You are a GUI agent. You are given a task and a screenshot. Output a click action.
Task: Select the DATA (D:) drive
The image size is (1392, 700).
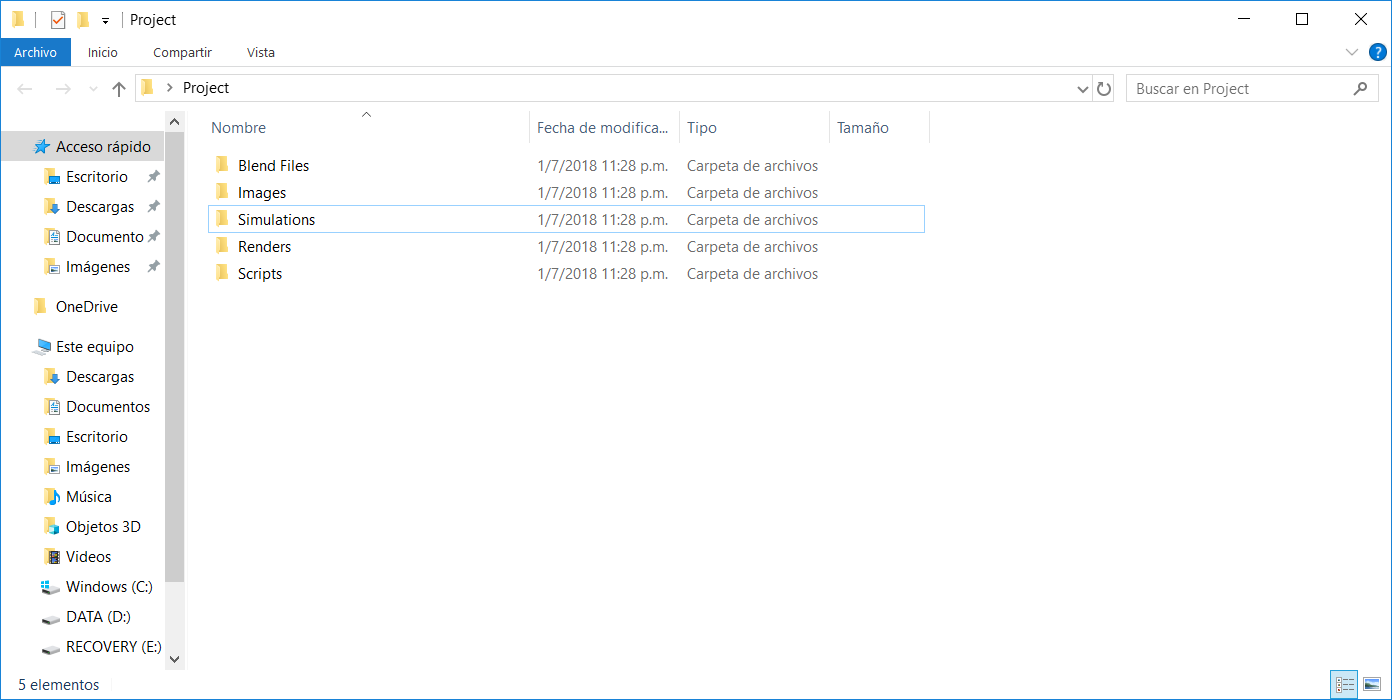click(98, 617)
